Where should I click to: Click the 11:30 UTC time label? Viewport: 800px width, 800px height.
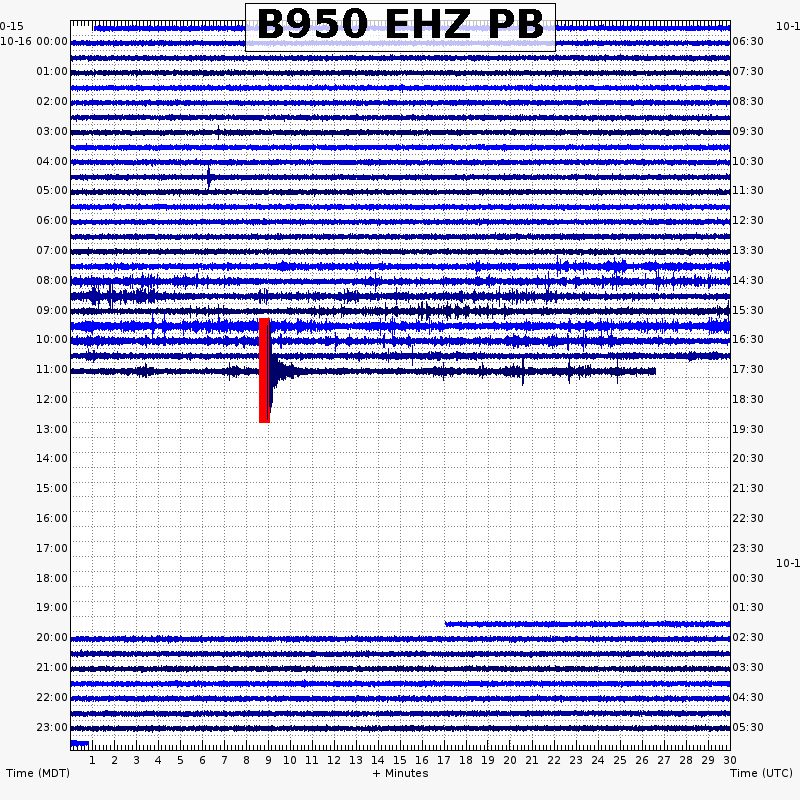click(748, 190)
